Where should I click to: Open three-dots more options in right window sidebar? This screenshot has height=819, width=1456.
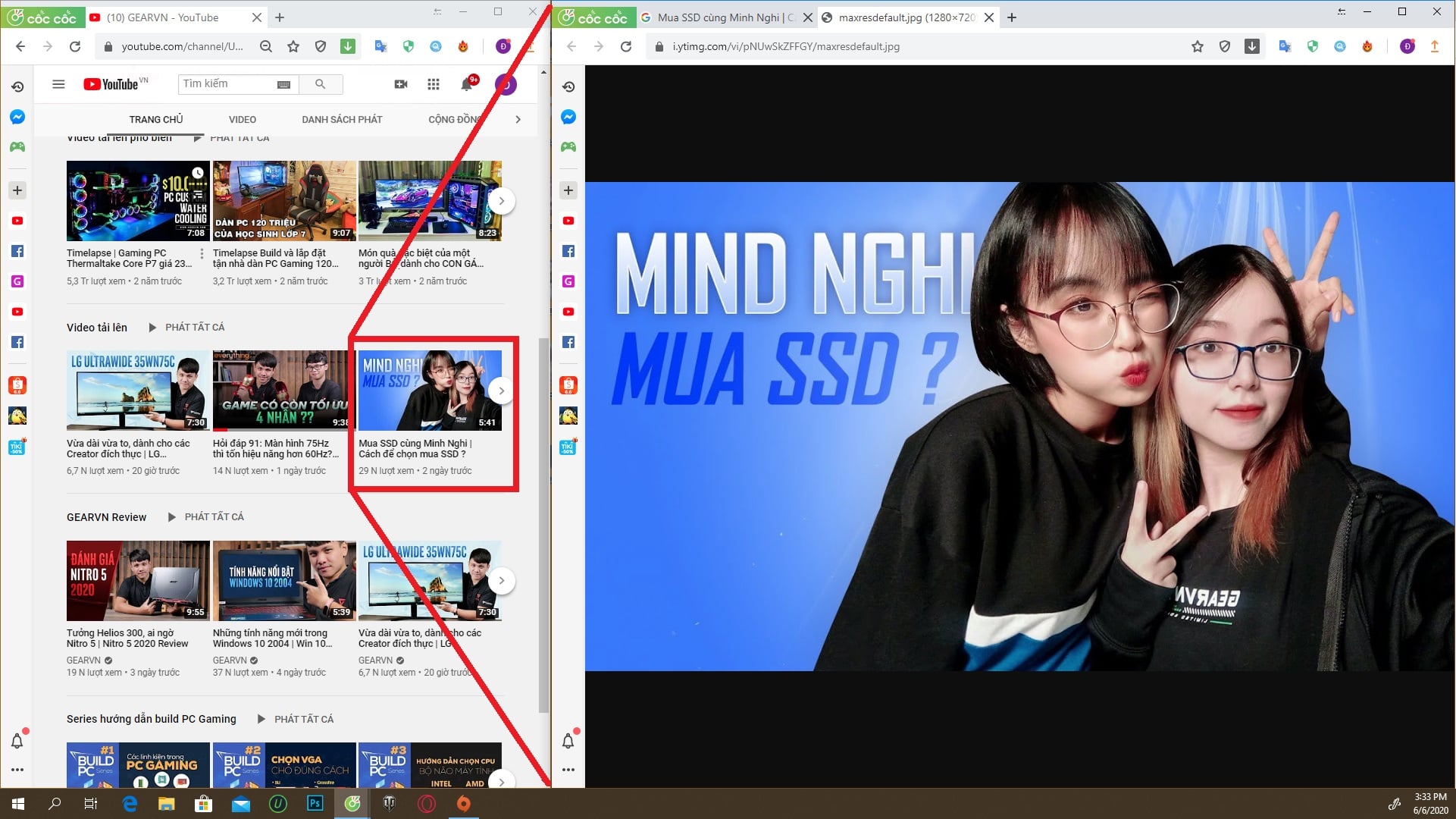568,770
